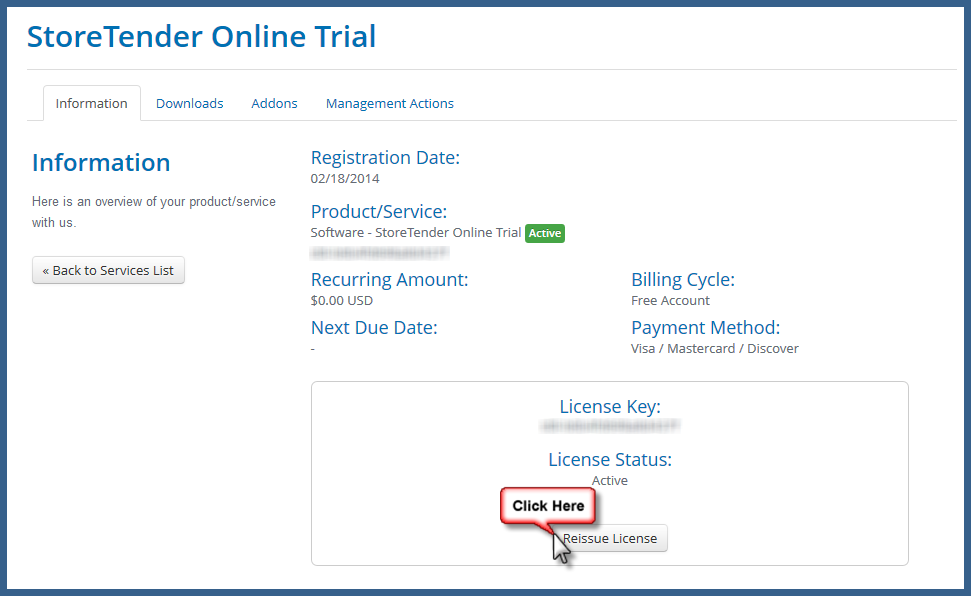Viewport: 971px width, 596px height.
Task: Go to the Addons tab
Action: [x=274, y=103]
